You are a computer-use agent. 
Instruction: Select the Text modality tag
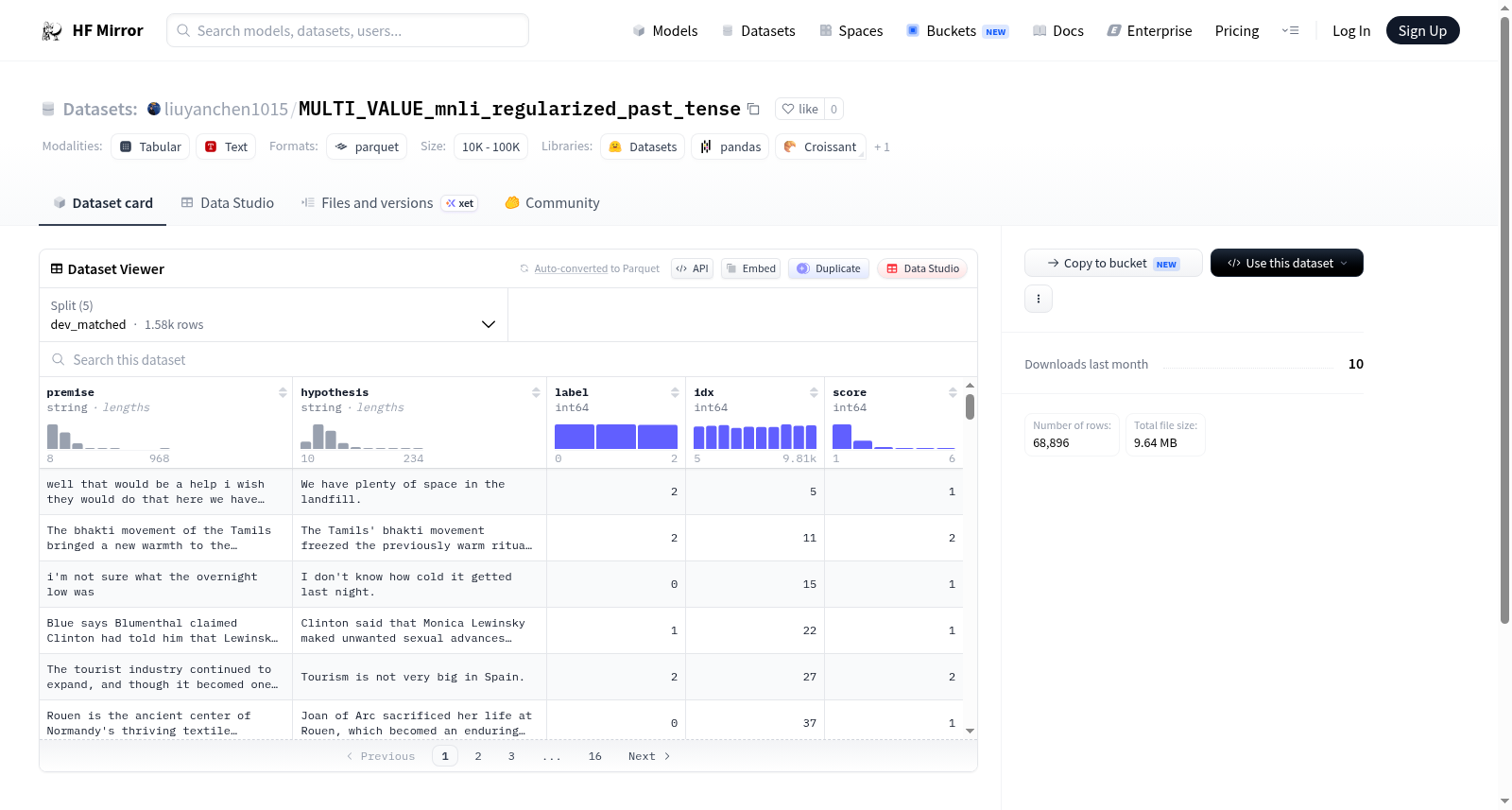(x=226, y=146)
